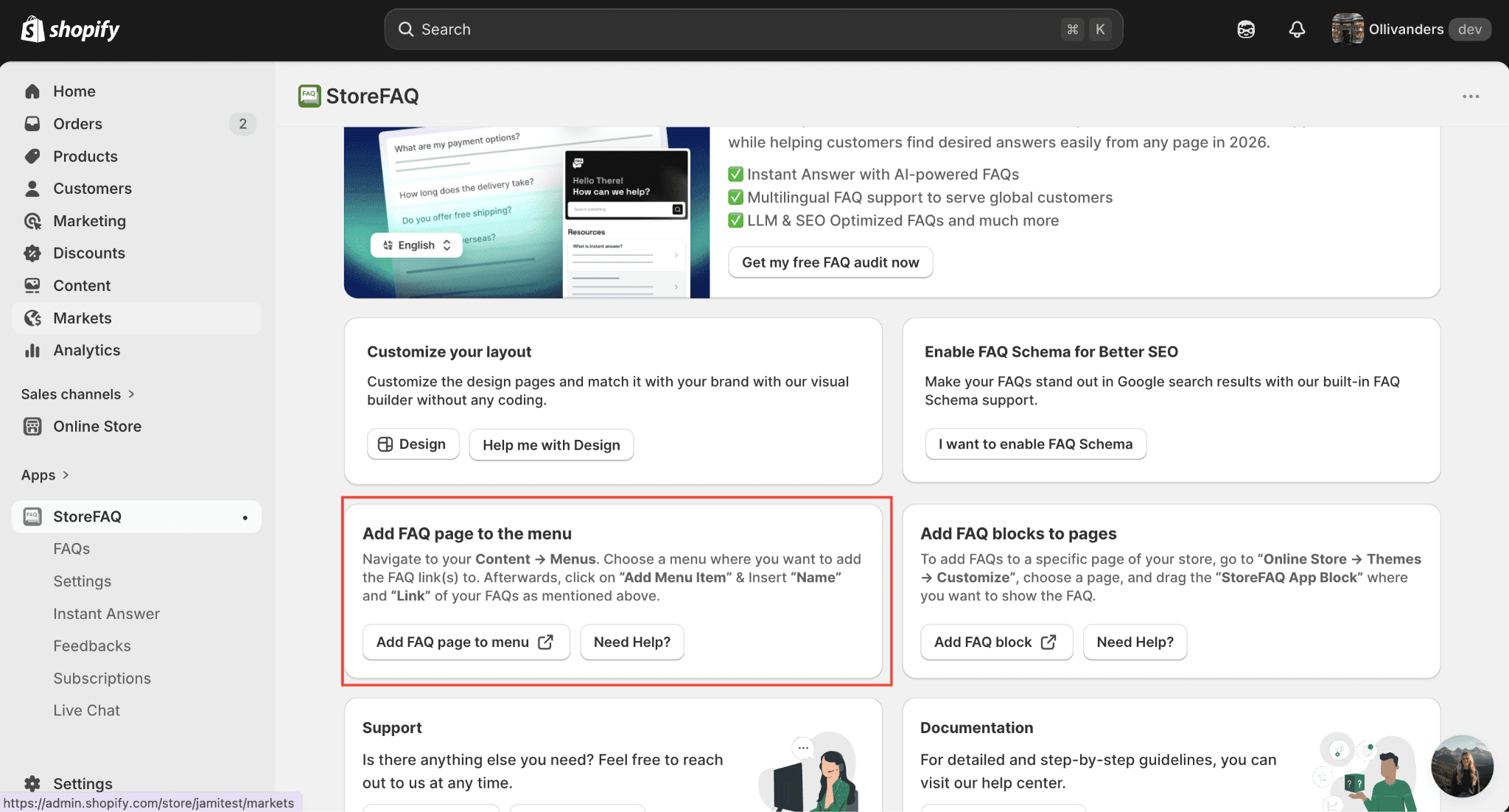1509x812 pixels.
Task: Click the Analytics bar chart icon
Action: 32,351
